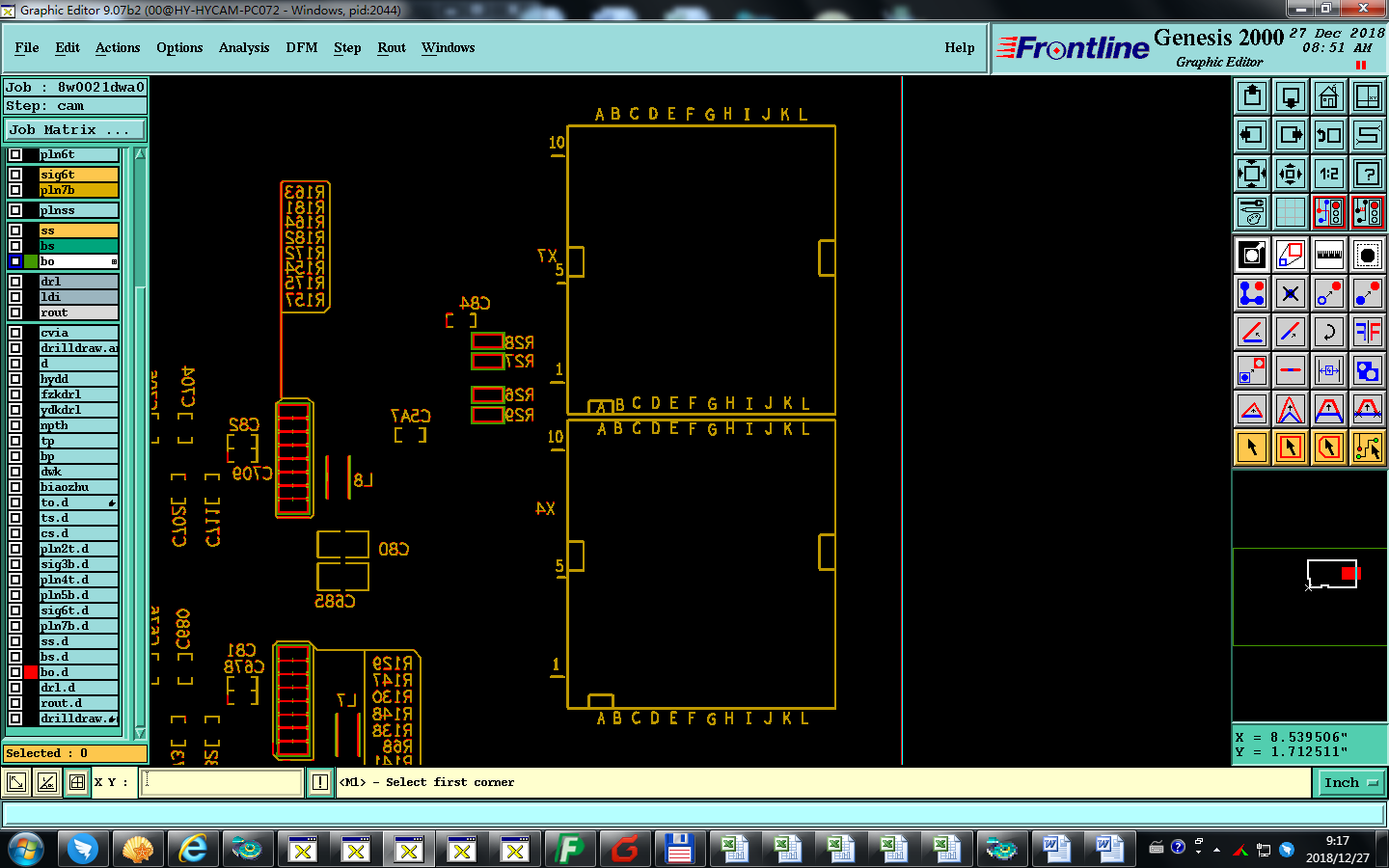Click the black dot pad tool icon
This screenshot has height=868, width=1389.
1368,255
